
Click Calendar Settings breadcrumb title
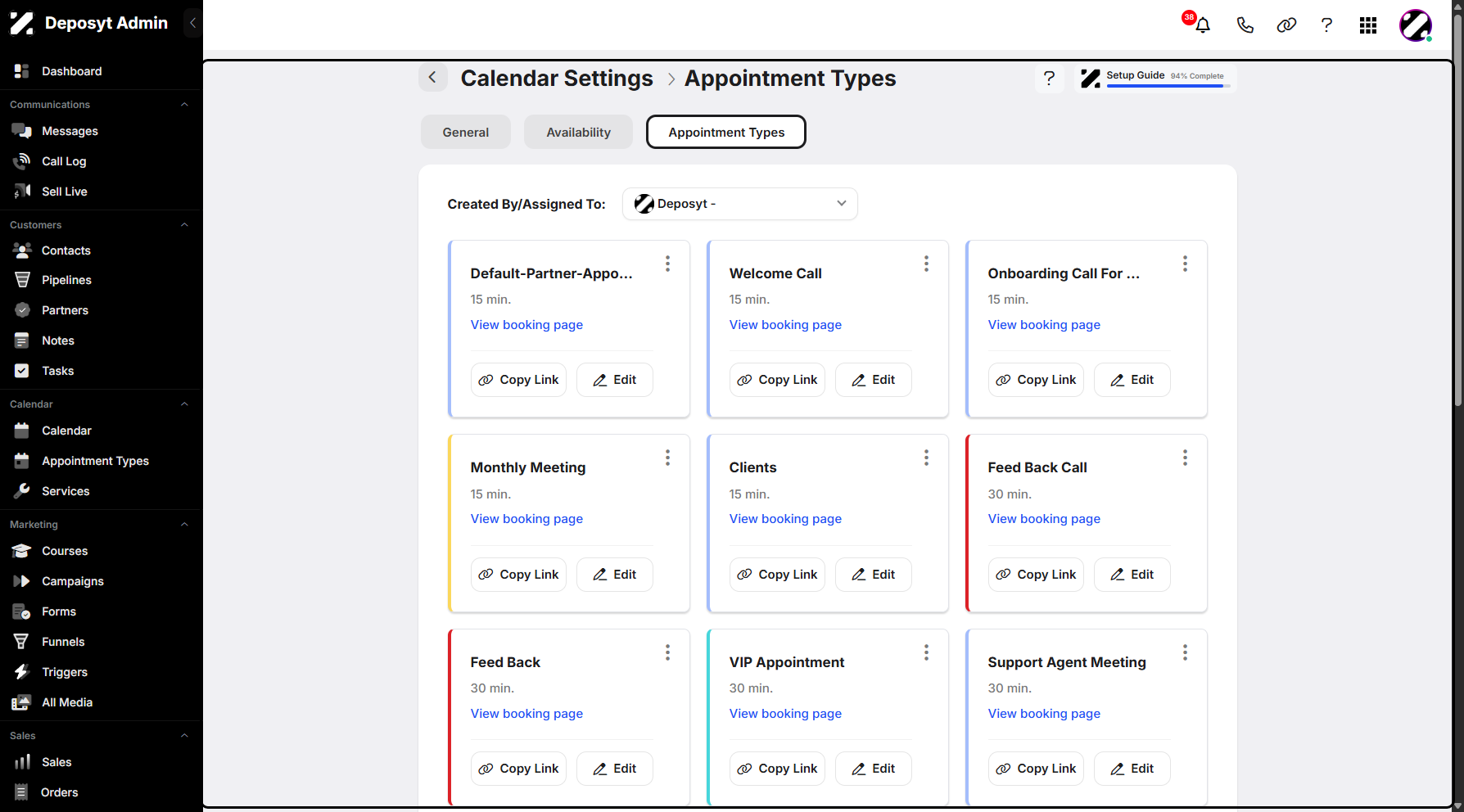557,78
